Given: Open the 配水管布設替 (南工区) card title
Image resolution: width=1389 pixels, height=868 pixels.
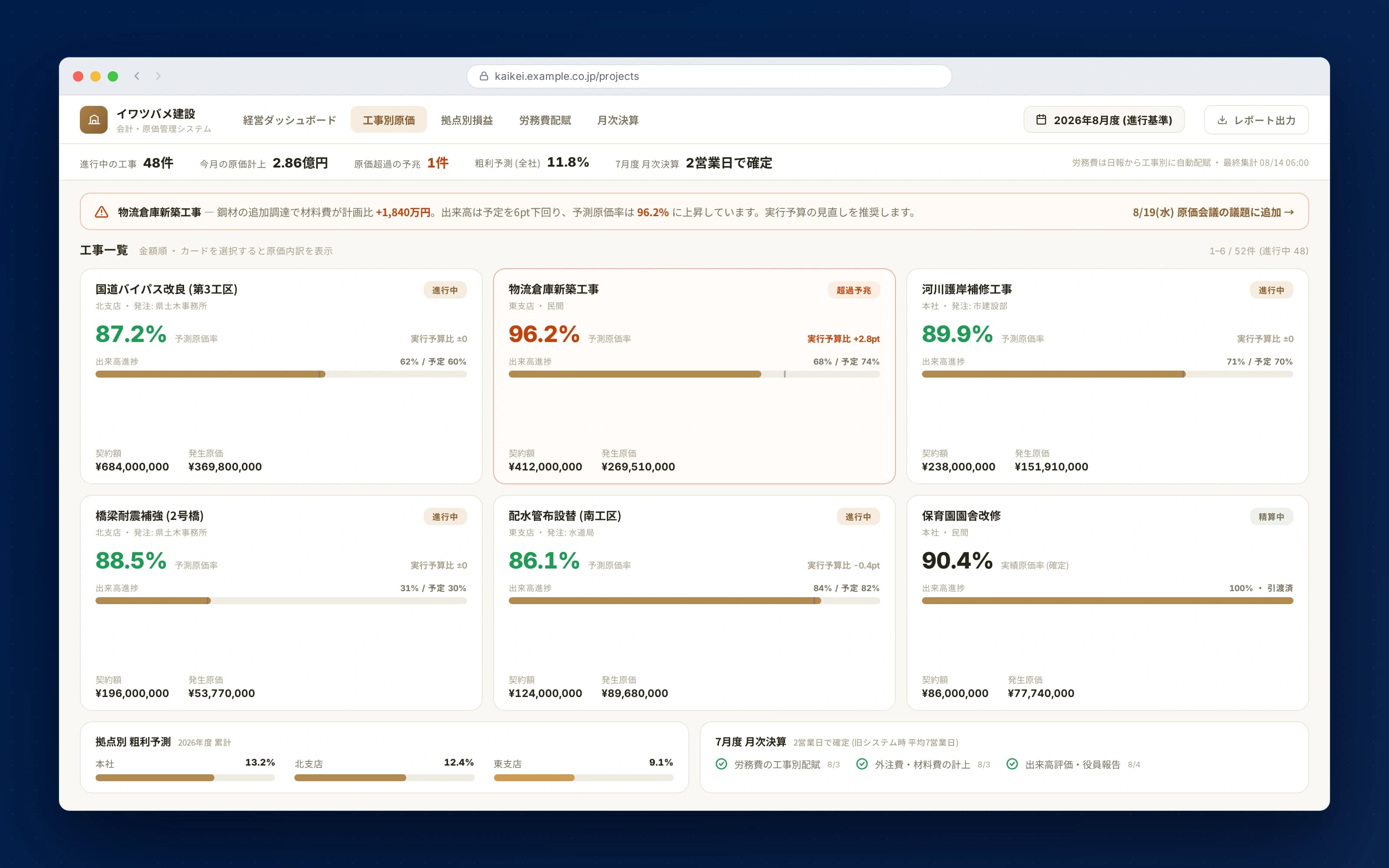Looking at the screenshot, I should tap(565, 516).
